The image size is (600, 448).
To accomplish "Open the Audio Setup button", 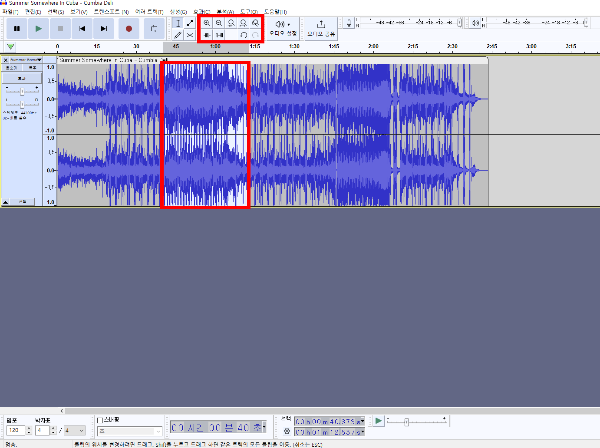I will click(x=283, y=28).
